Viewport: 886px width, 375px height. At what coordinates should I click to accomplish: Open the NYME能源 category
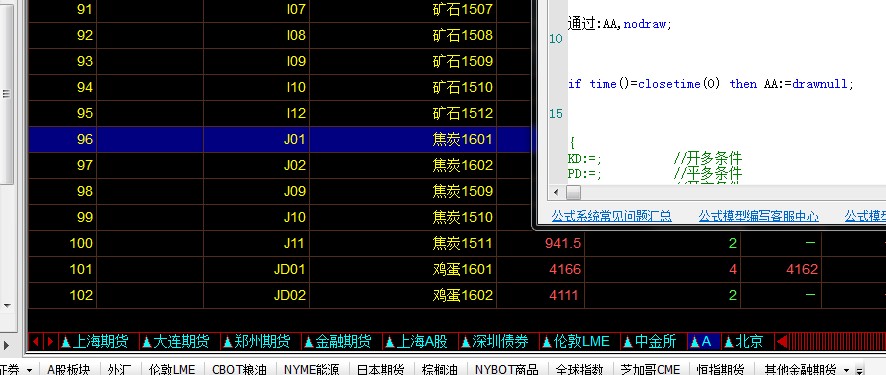click(x=311, y=369)
